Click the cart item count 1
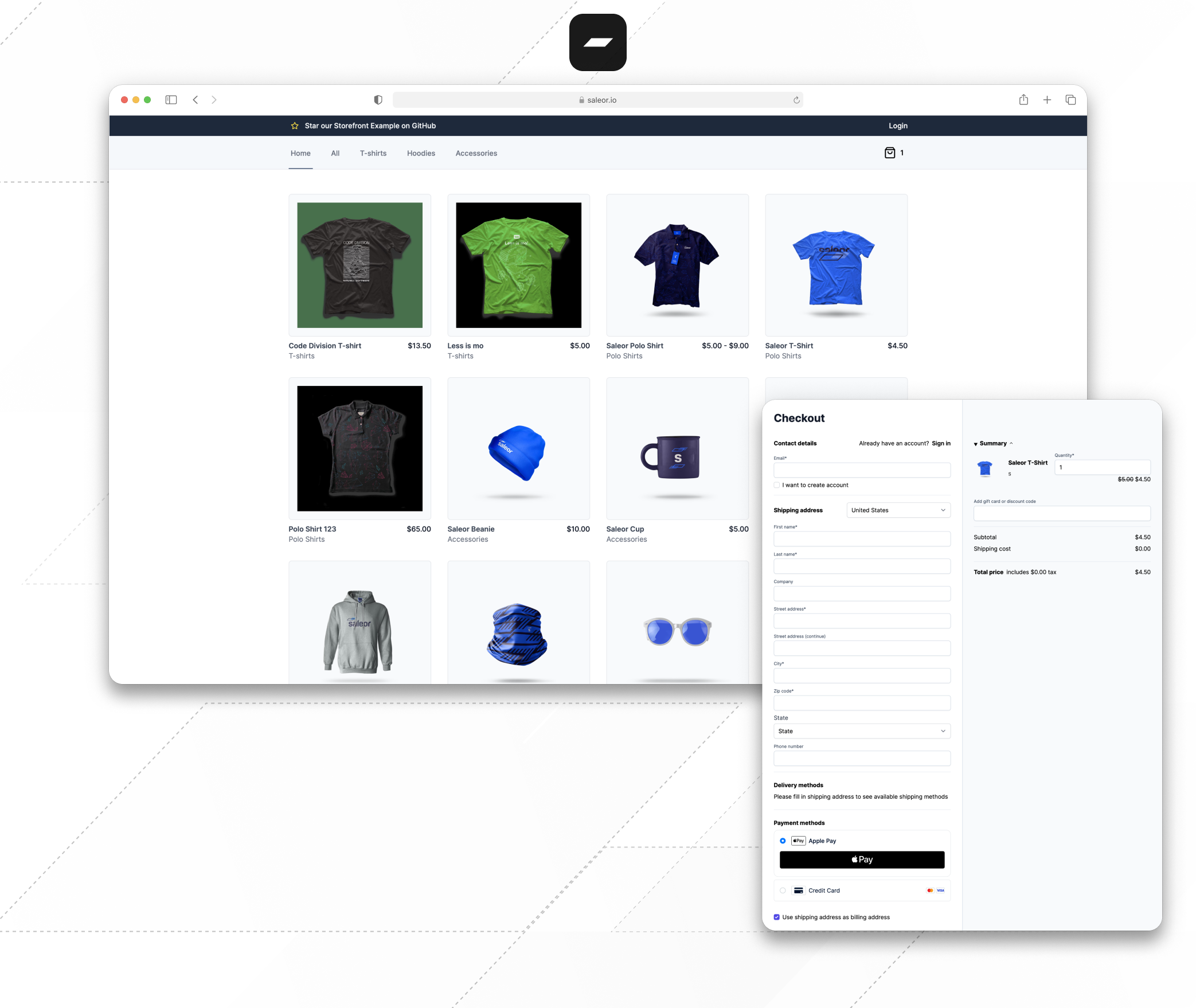 click(902, 153)
